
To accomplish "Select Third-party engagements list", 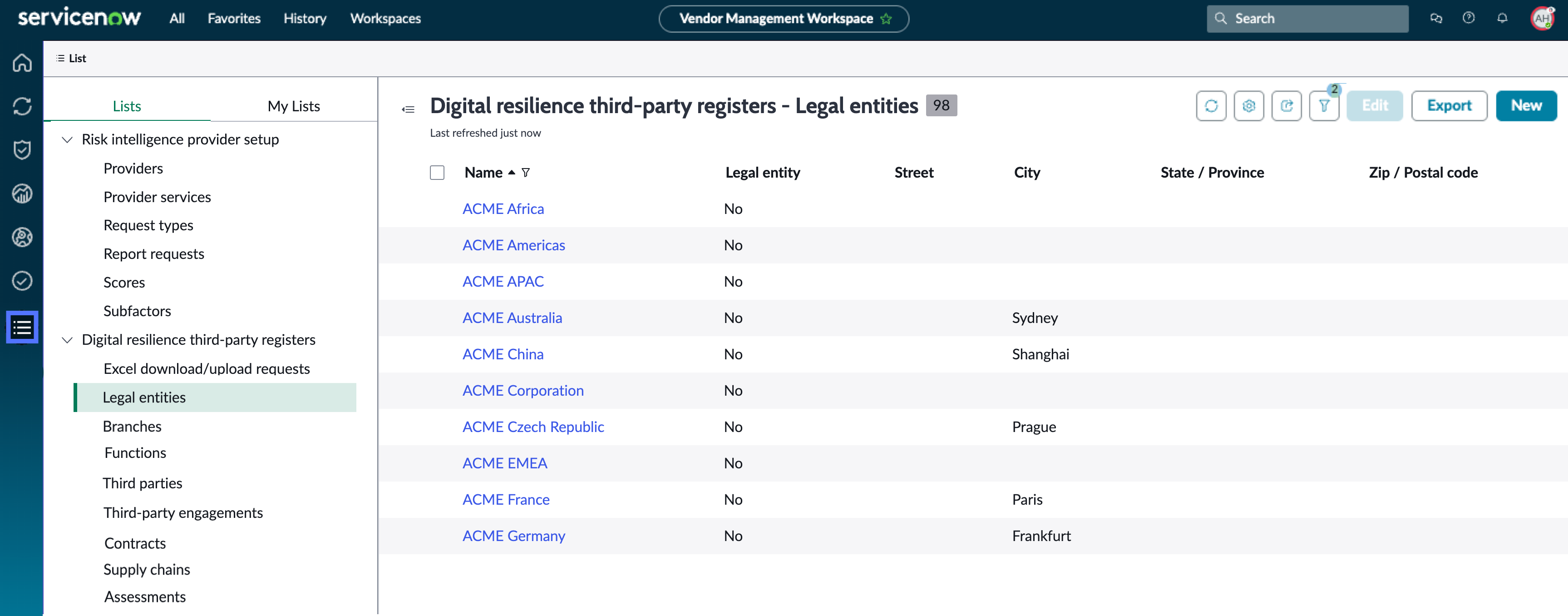I will [x=182, y=513].
